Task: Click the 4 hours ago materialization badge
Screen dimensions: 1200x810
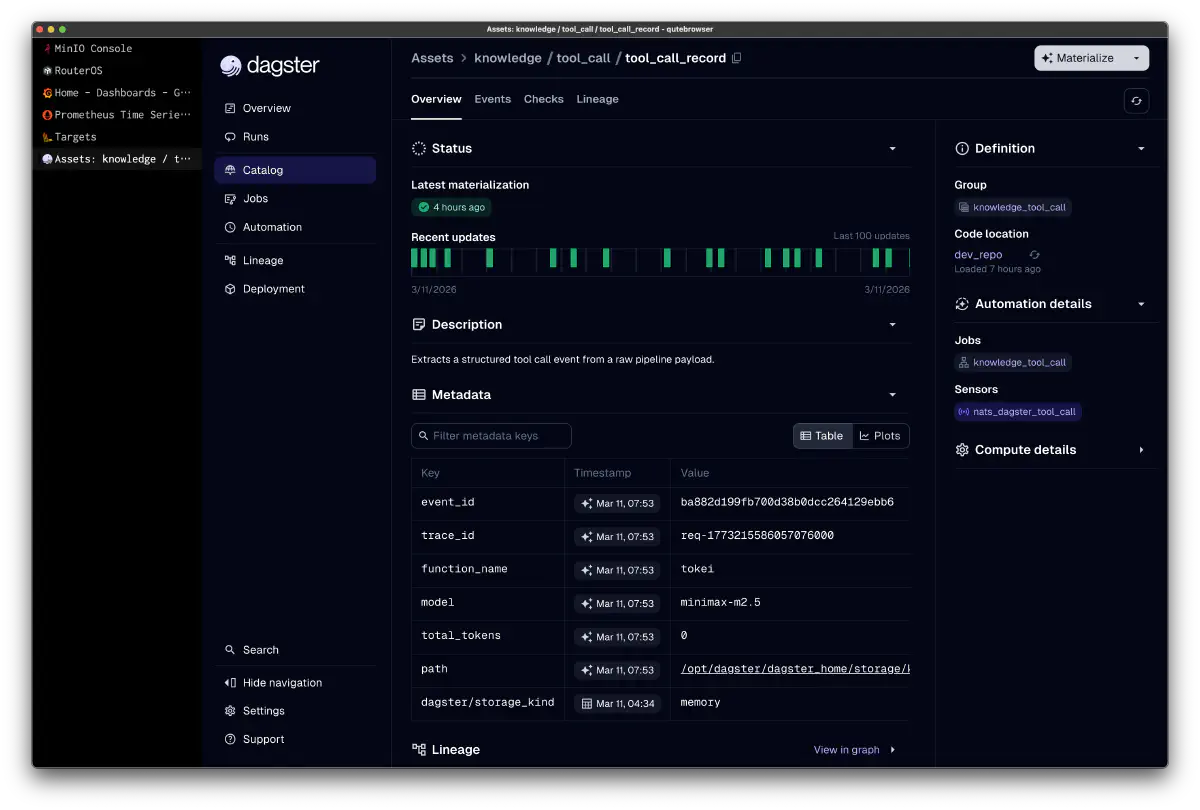Action: (451, 207)
